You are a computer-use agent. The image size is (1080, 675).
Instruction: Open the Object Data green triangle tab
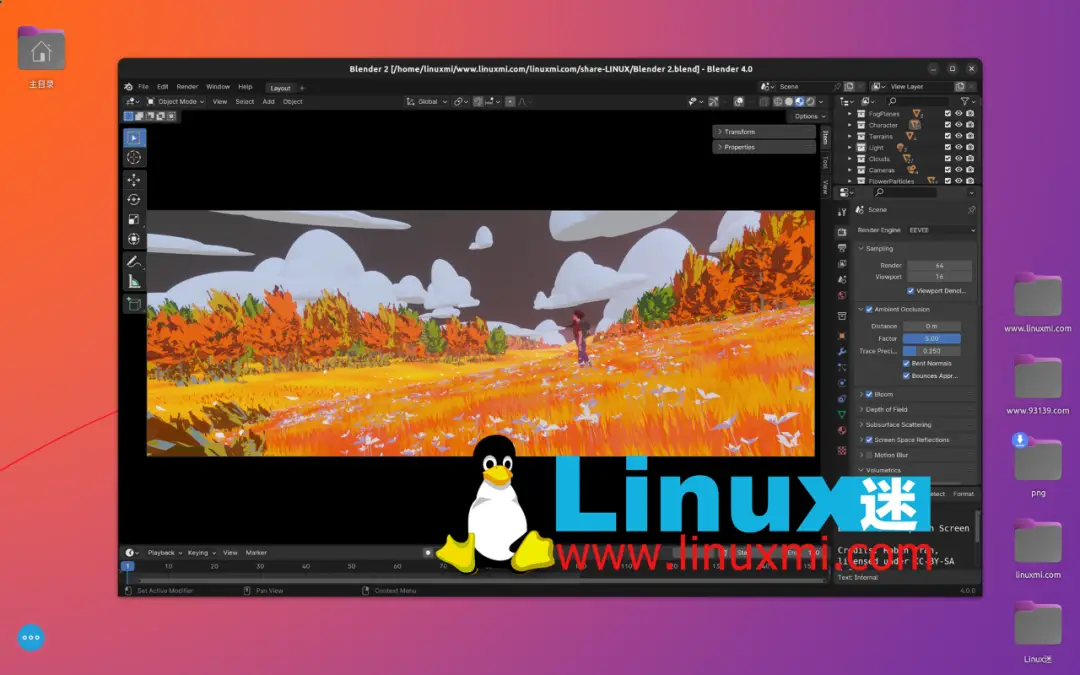[842, 415]
